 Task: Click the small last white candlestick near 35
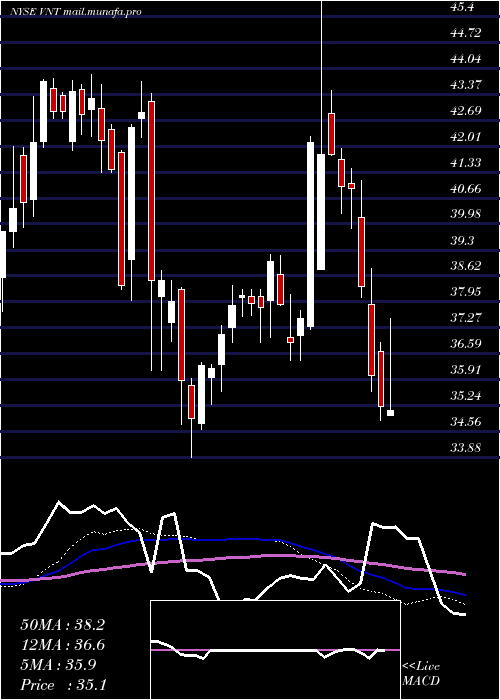point(390,413)
